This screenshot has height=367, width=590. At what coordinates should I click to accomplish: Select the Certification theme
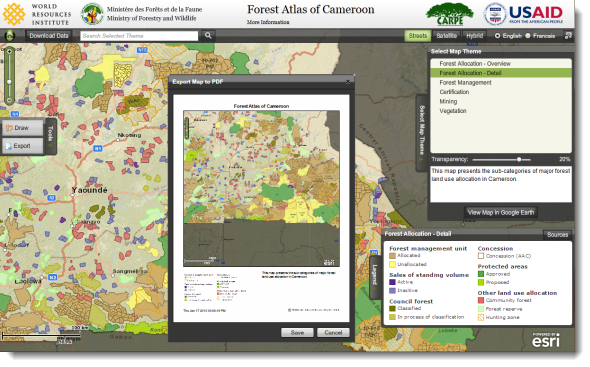coord(501,92)
